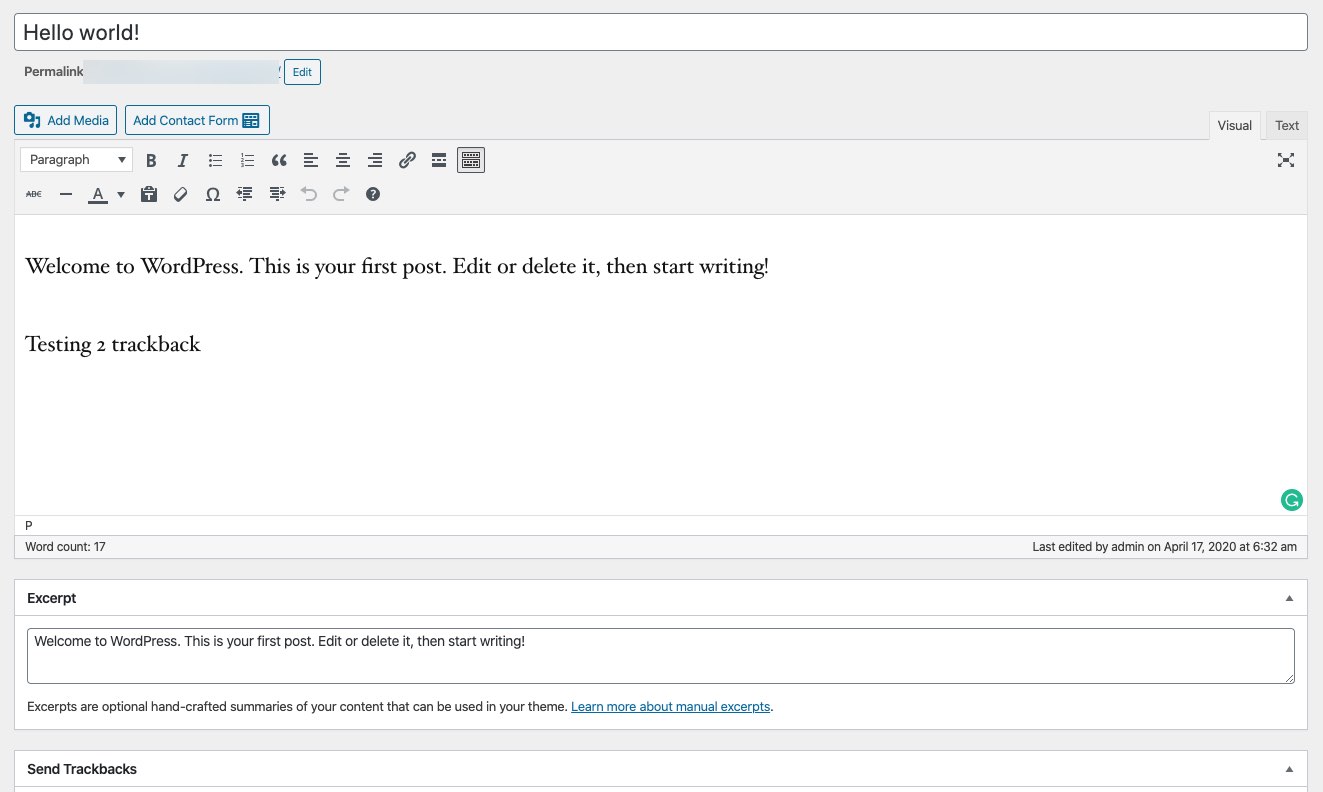Image resolution: width=1323 pixels, height=792 pixels.
Task: Open Learn more about manual excerpts link
Action: coord(670,706)
